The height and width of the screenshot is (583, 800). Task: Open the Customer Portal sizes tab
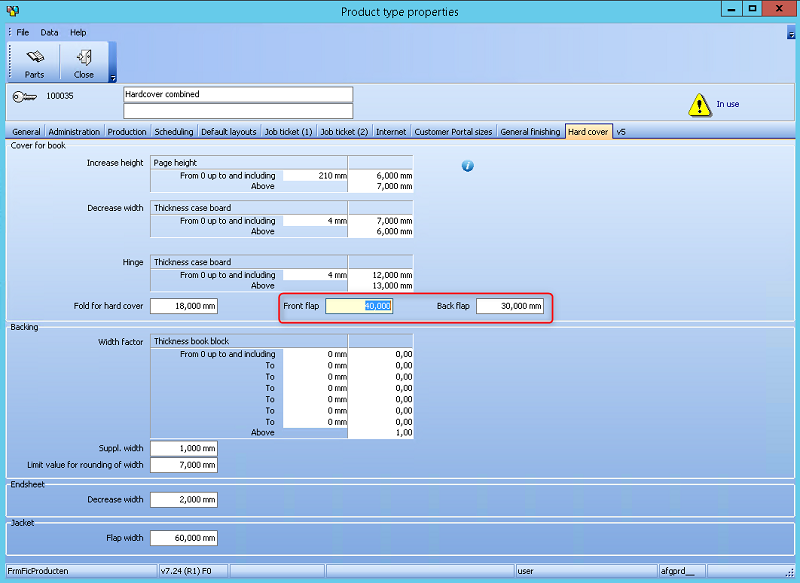tap(453, 132)
